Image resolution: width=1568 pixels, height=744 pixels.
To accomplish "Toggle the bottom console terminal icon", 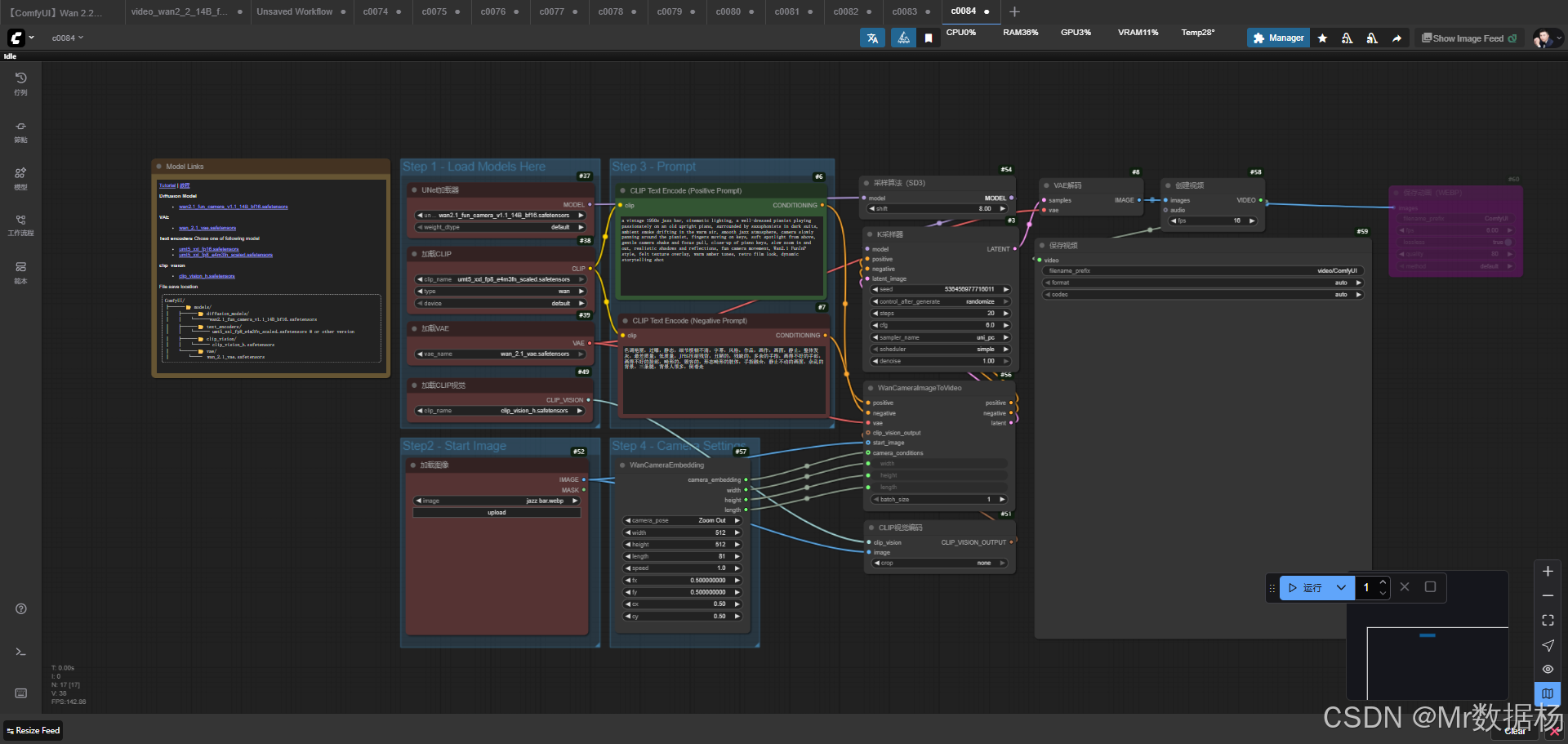I will tap(21, 652).
